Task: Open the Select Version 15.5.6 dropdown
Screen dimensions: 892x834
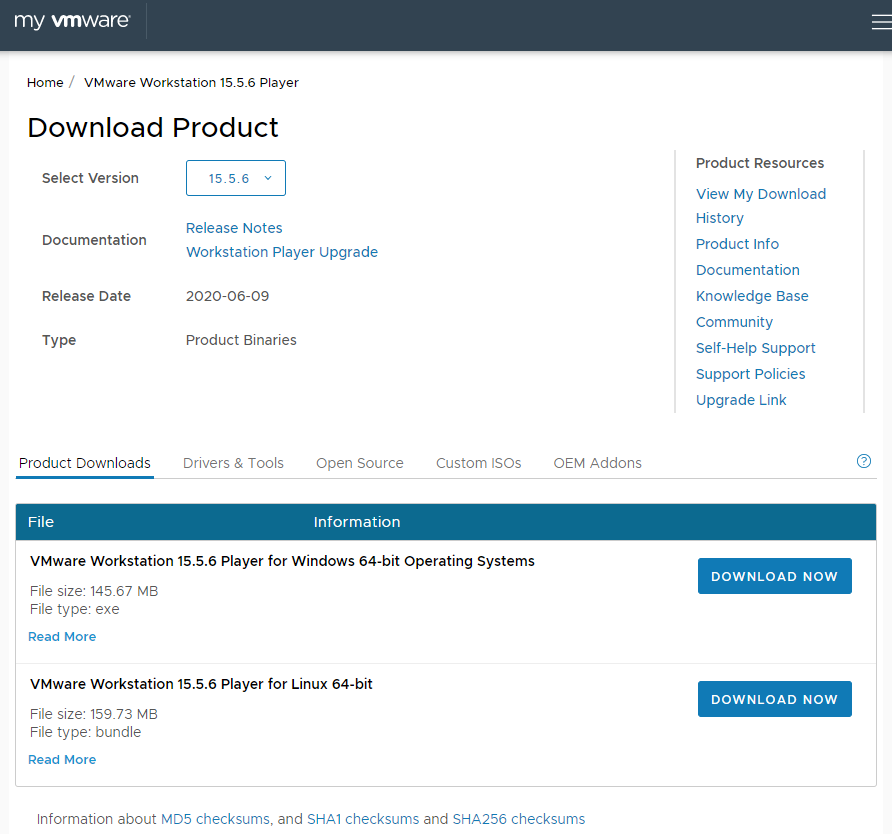Action: (236, 178)
